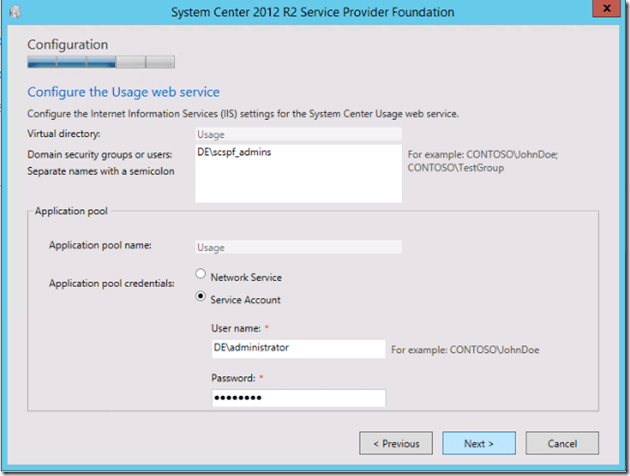Click the installer icon in the title bar
The width and height of the screenshot is (630, 476).
(15, 12)
